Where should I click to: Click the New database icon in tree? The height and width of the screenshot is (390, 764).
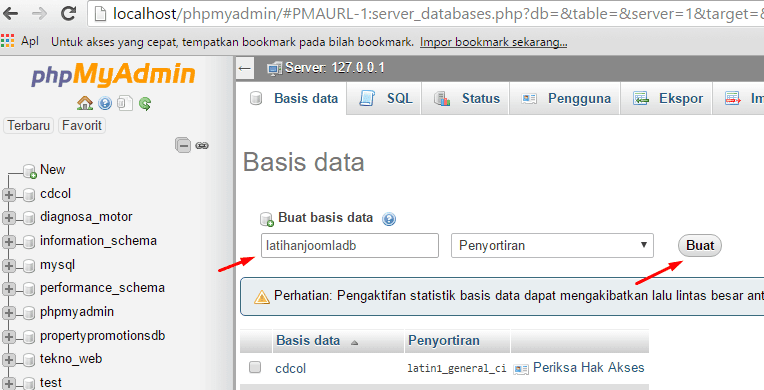click(x=30, y=171)
